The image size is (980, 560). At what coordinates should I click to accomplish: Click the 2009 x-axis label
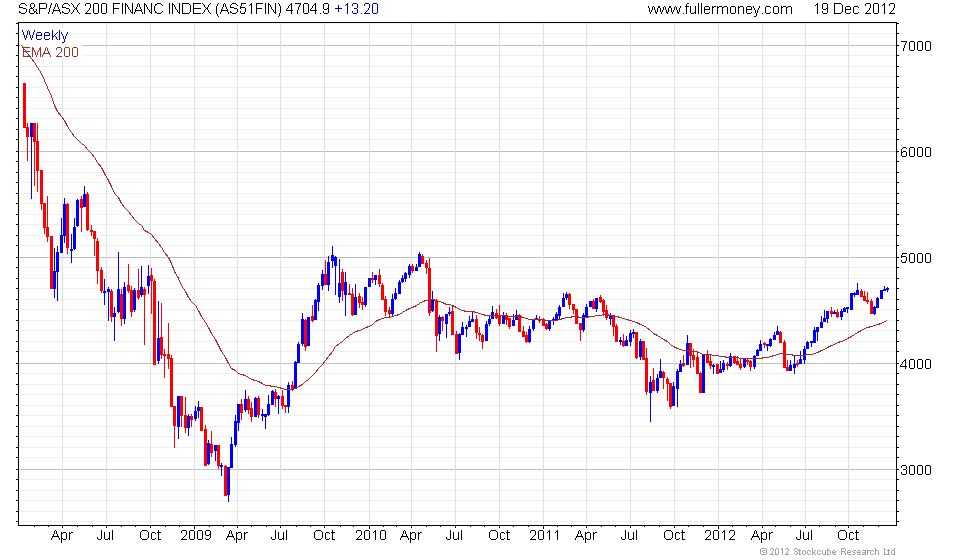(x=196, y=535)
